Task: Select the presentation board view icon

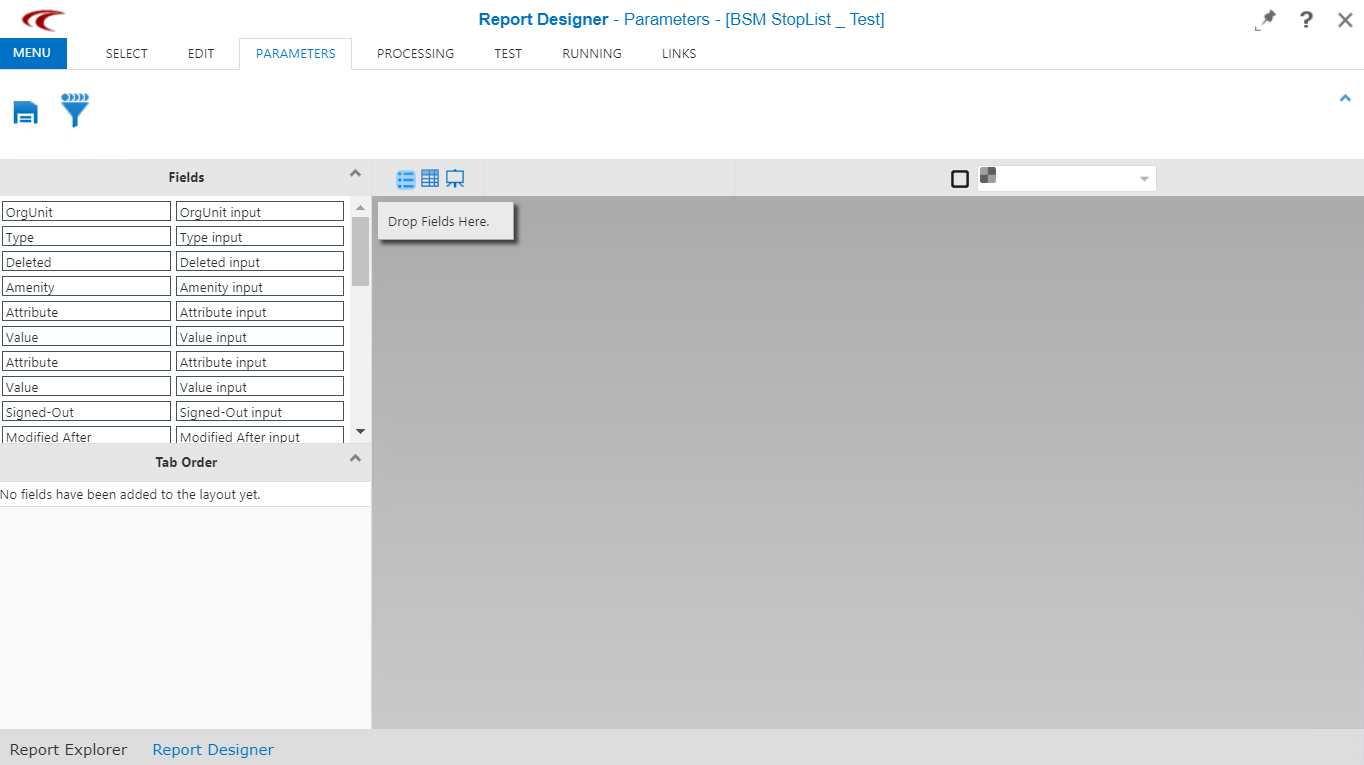Action: click(455, 178)
